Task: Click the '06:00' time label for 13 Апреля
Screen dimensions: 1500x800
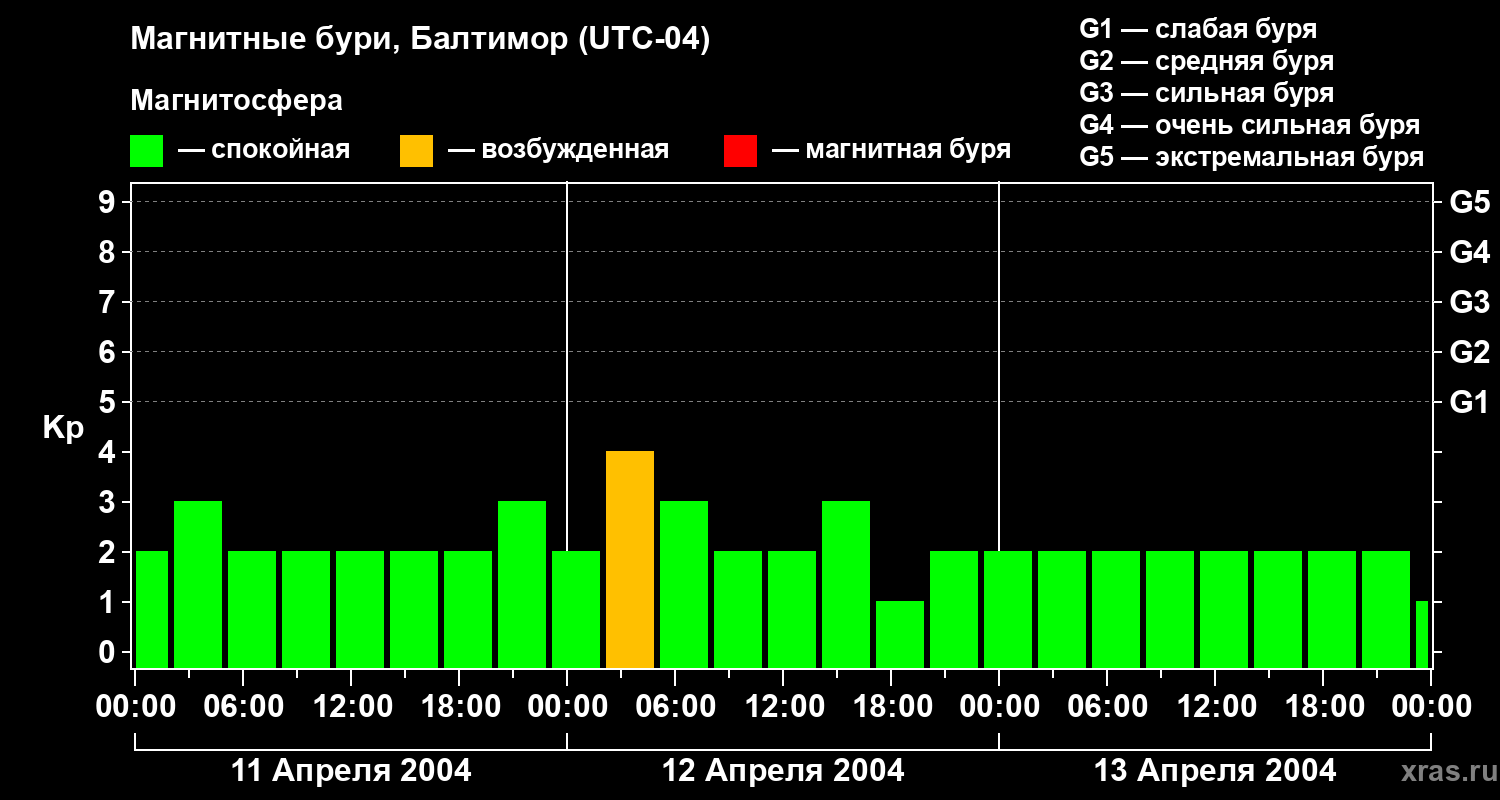Action: pyautogui.click(x=1107, y=707)
